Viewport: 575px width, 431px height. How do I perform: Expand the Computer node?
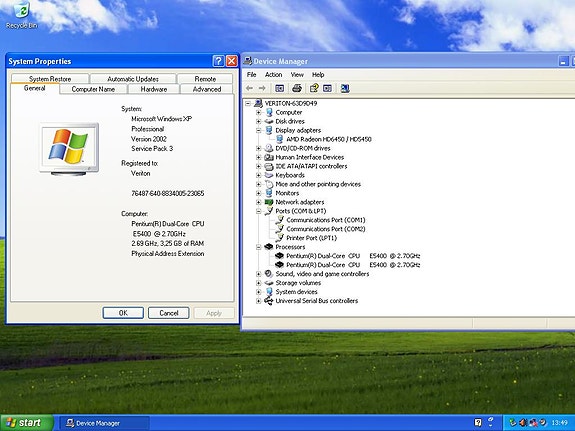[259, 112]
